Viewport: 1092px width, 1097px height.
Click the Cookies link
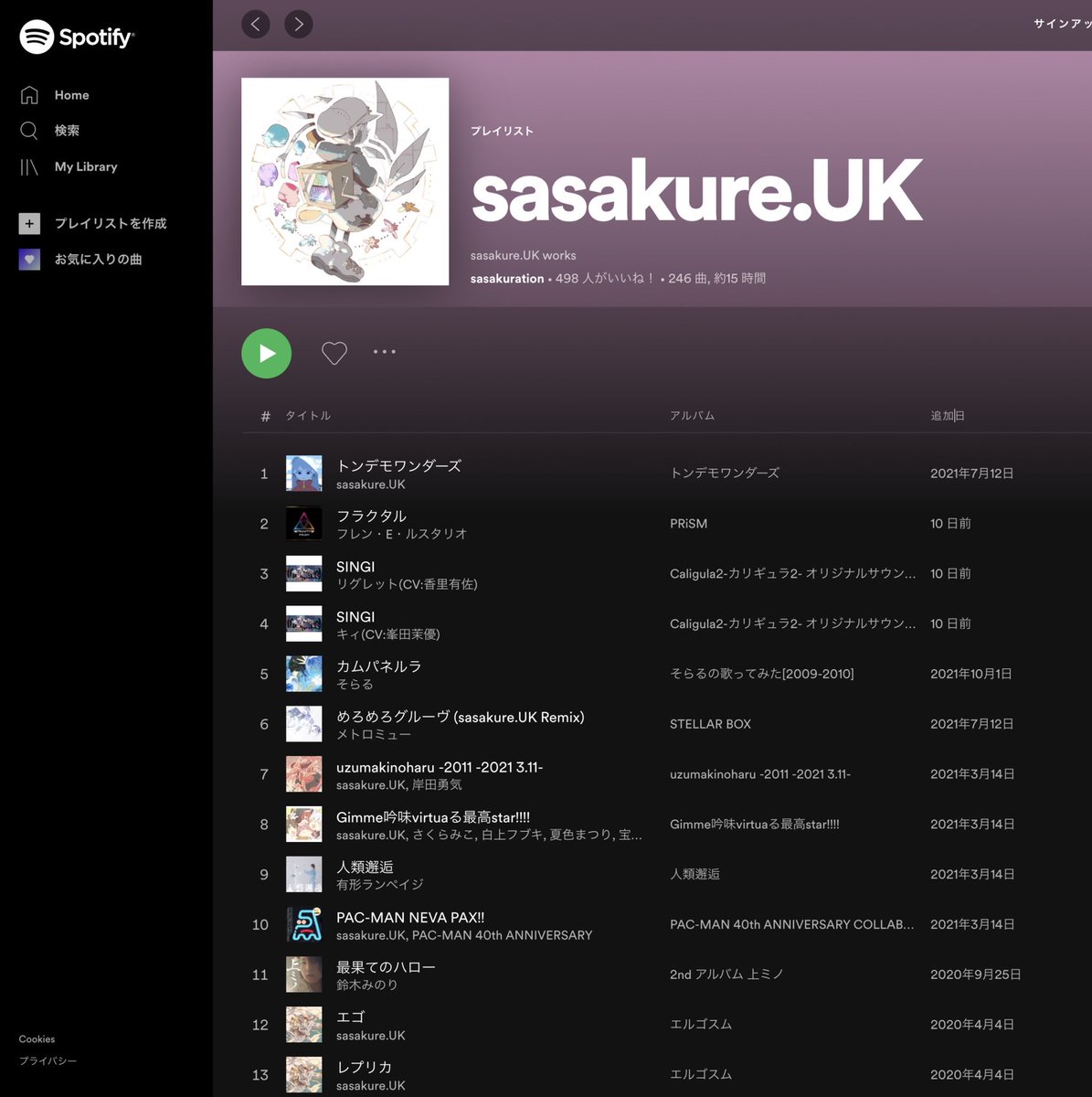37,1039
